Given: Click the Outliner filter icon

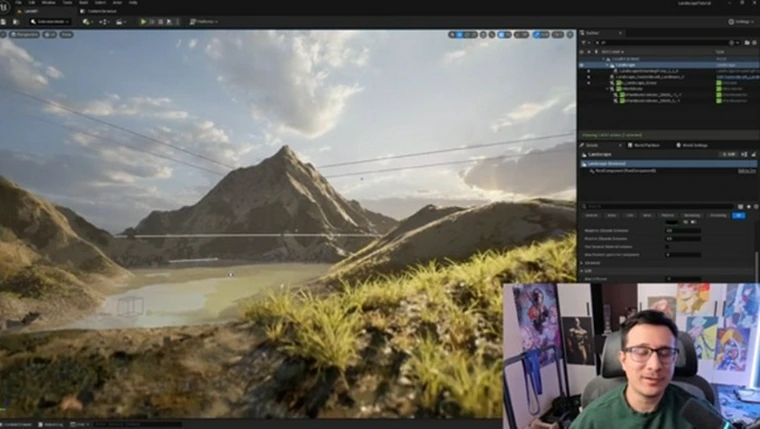Looking at the screenshot, I should (x=584, y=43).
